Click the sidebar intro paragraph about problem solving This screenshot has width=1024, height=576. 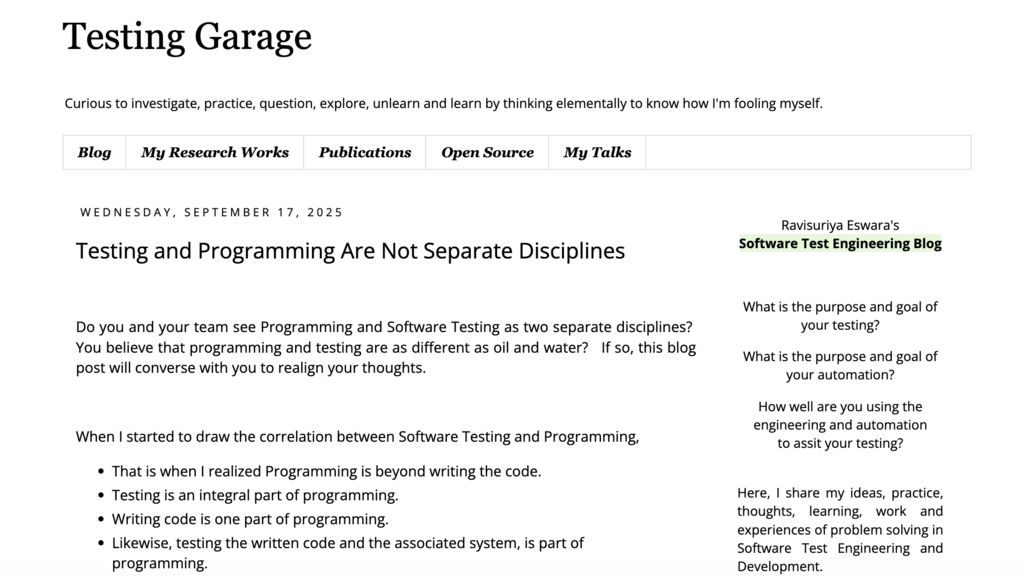[x=840, y=529]
